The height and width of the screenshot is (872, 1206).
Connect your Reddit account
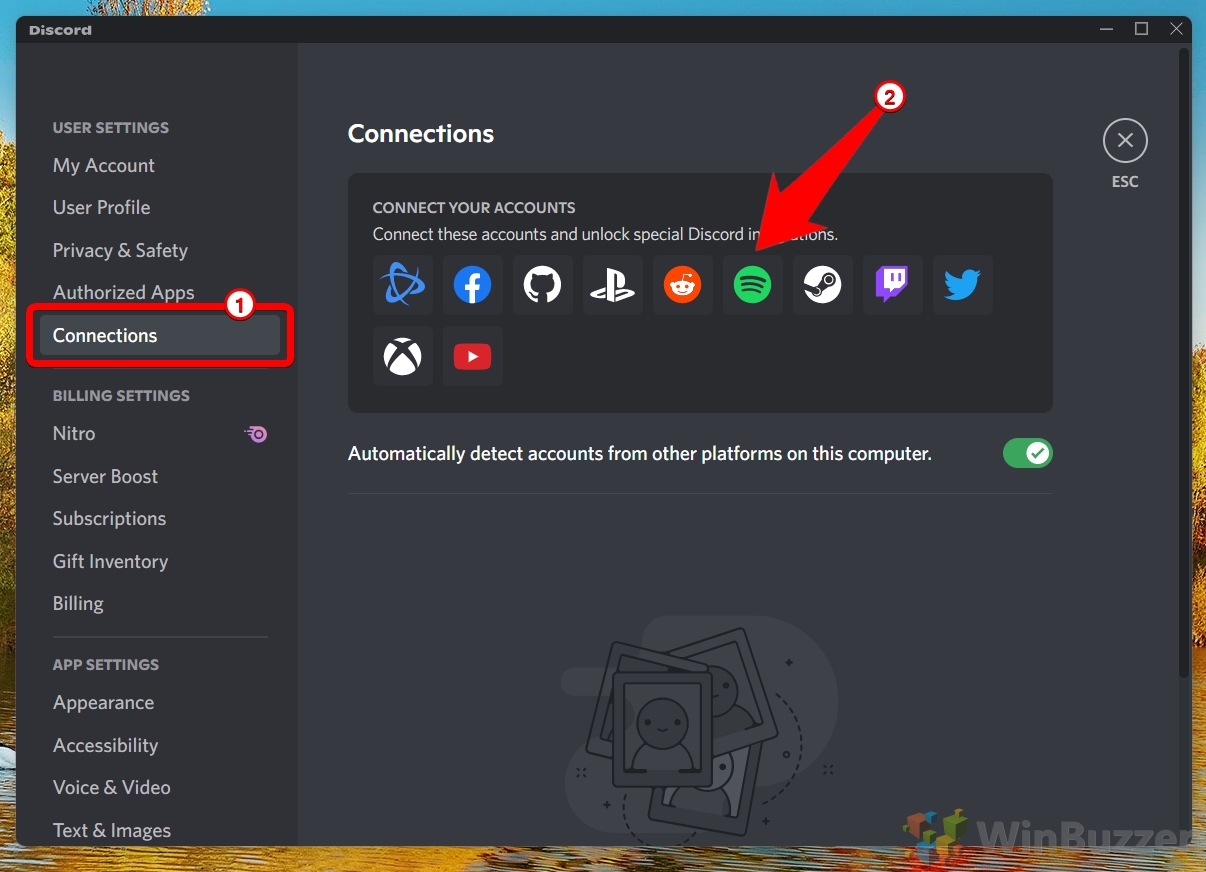(683, 286)
